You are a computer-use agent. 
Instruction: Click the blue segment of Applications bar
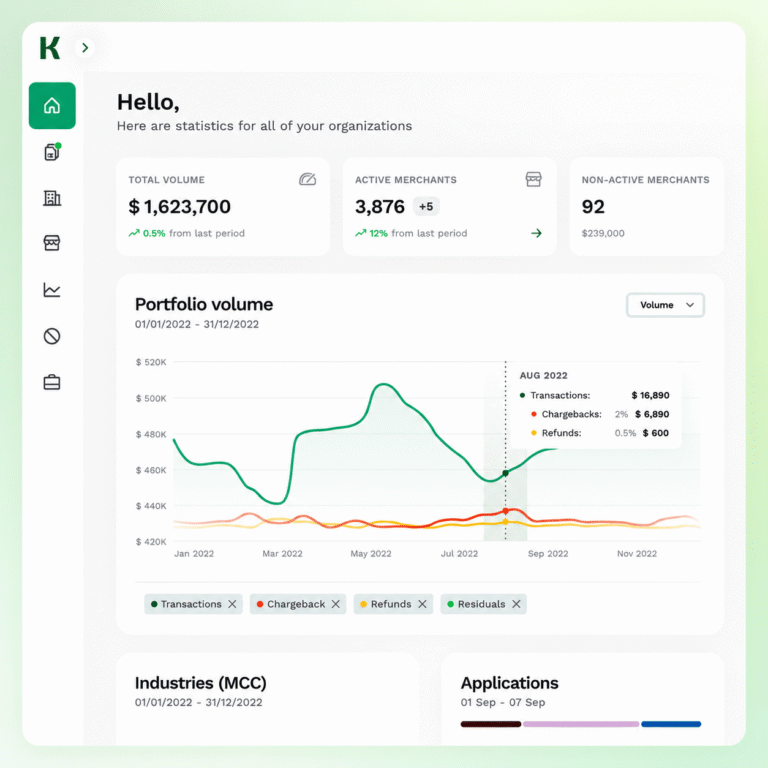[671, 724]
